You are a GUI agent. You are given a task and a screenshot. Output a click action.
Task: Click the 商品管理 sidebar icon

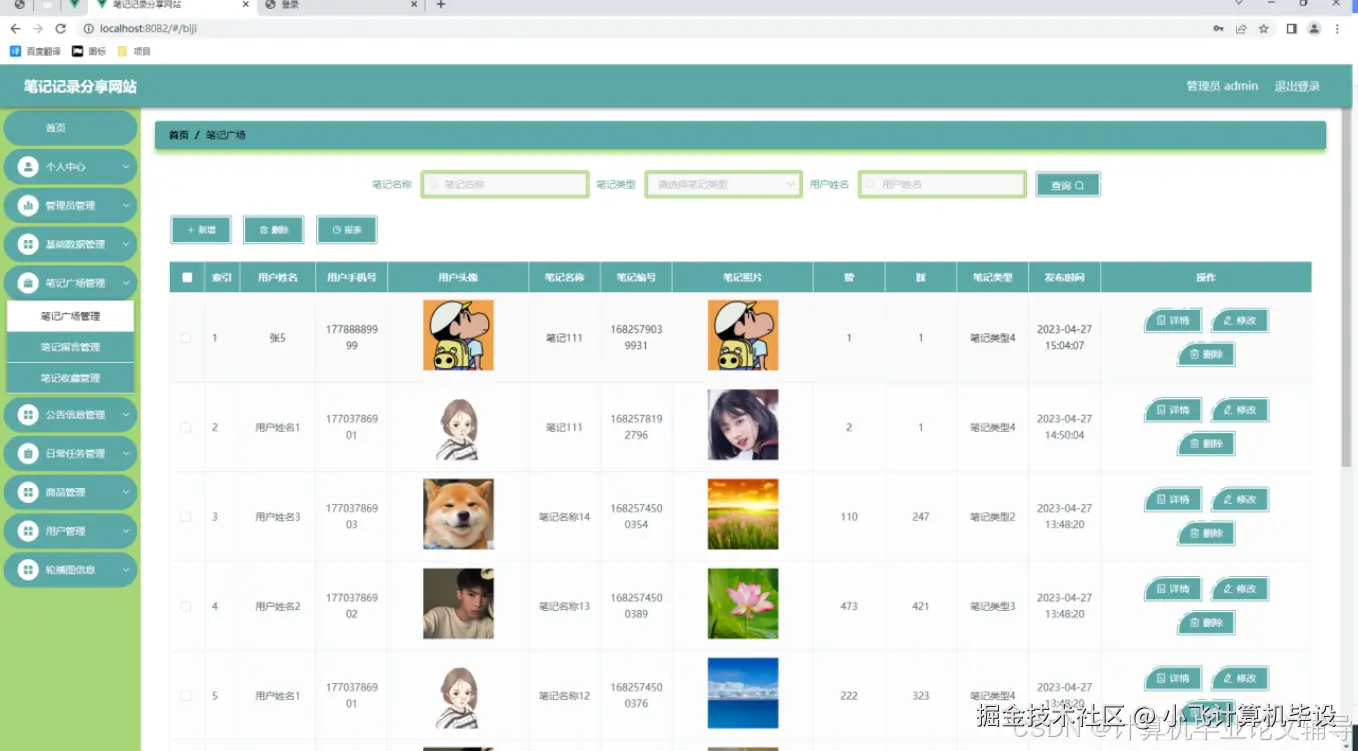coord(28,493)
